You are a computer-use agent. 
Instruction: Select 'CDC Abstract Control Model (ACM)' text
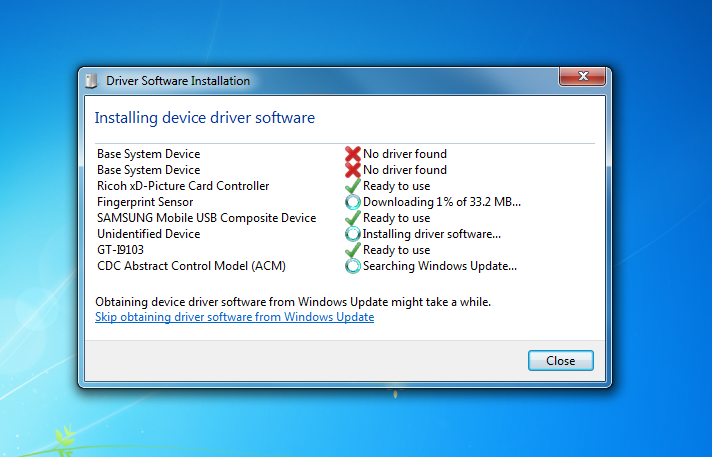coord(191,266)
